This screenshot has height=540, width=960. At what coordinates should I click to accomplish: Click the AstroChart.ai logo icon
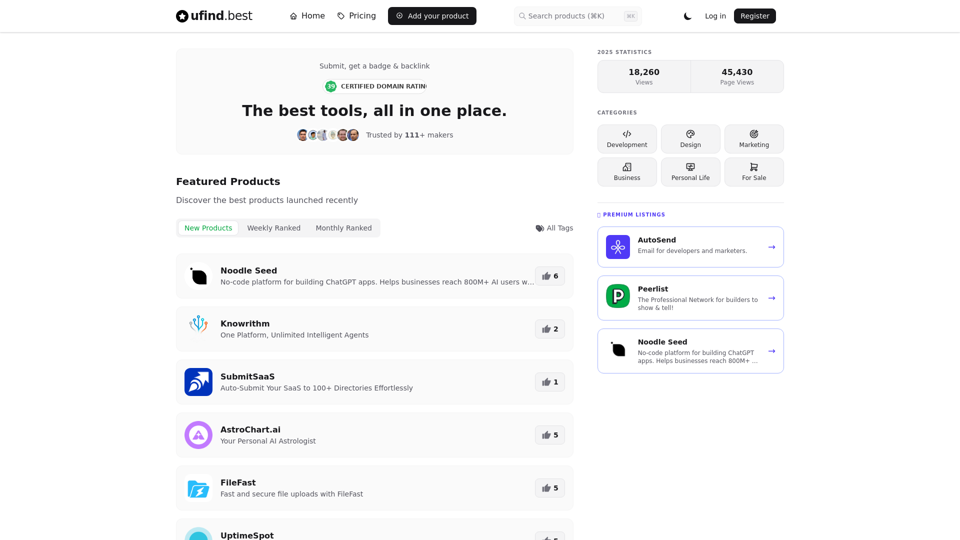click(198, 435)
